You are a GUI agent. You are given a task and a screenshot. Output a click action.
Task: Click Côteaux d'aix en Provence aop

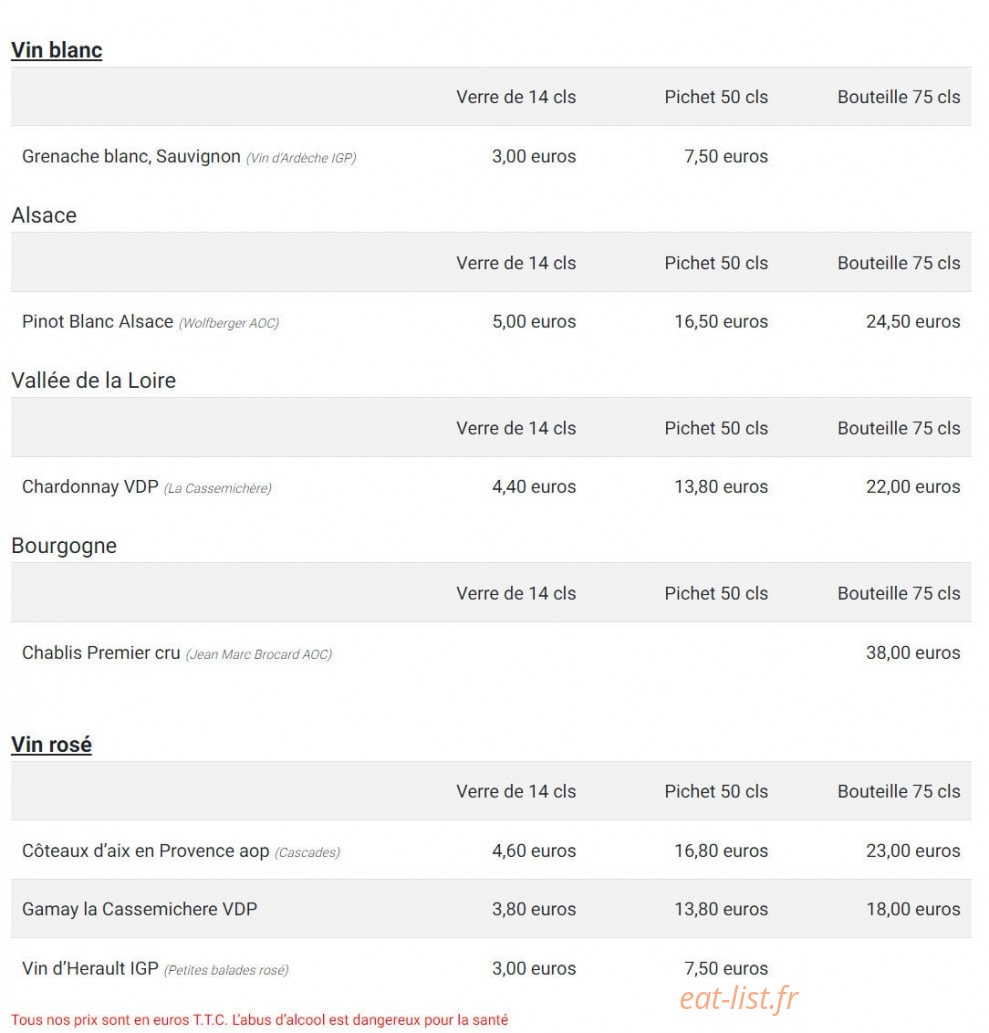[146, 851]
